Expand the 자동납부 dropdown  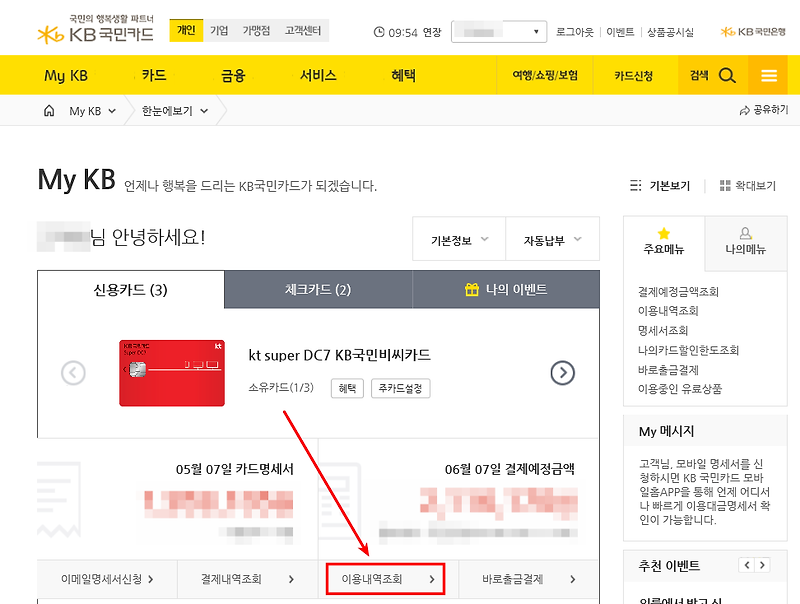(x=553, y=239)
